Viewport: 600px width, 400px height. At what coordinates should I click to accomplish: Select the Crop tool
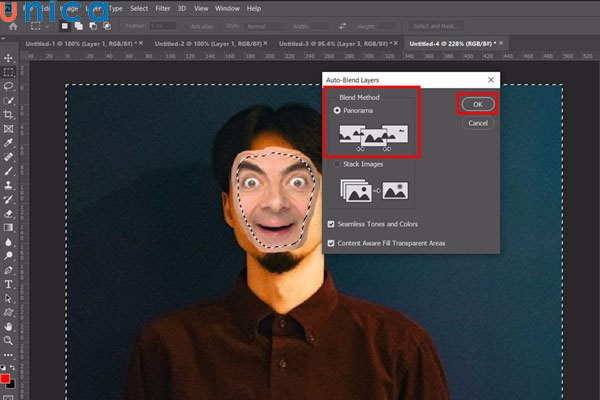coord(8,115)
